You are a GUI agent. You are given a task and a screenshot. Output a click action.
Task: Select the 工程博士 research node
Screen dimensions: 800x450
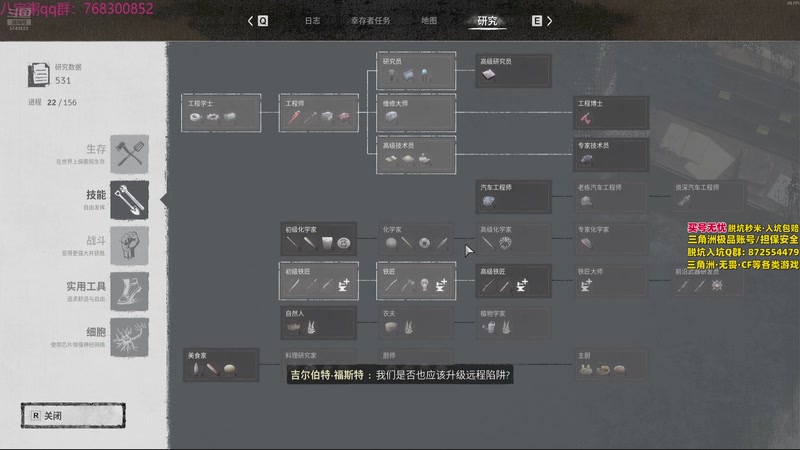(611, 113)
